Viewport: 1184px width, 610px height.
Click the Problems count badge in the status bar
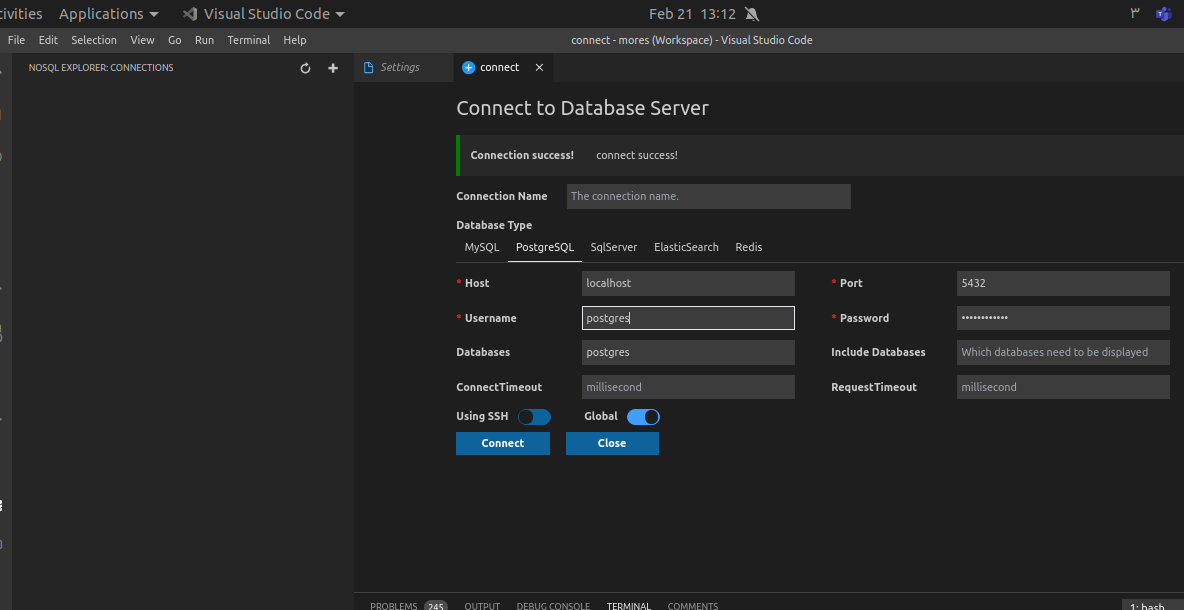[435, 606]
